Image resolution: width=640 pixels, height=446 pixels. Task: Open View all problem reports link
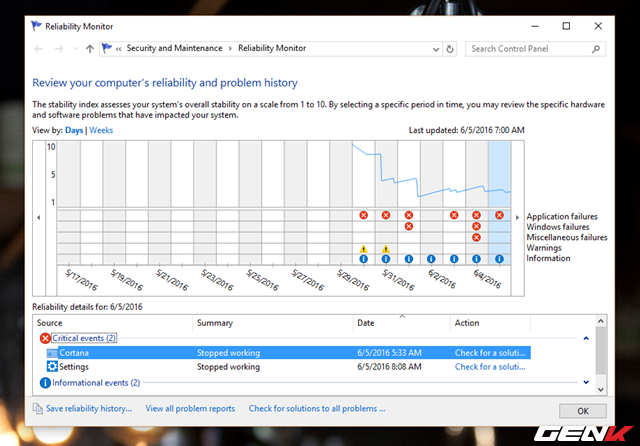pyautogui.click(x=190, y=409)
